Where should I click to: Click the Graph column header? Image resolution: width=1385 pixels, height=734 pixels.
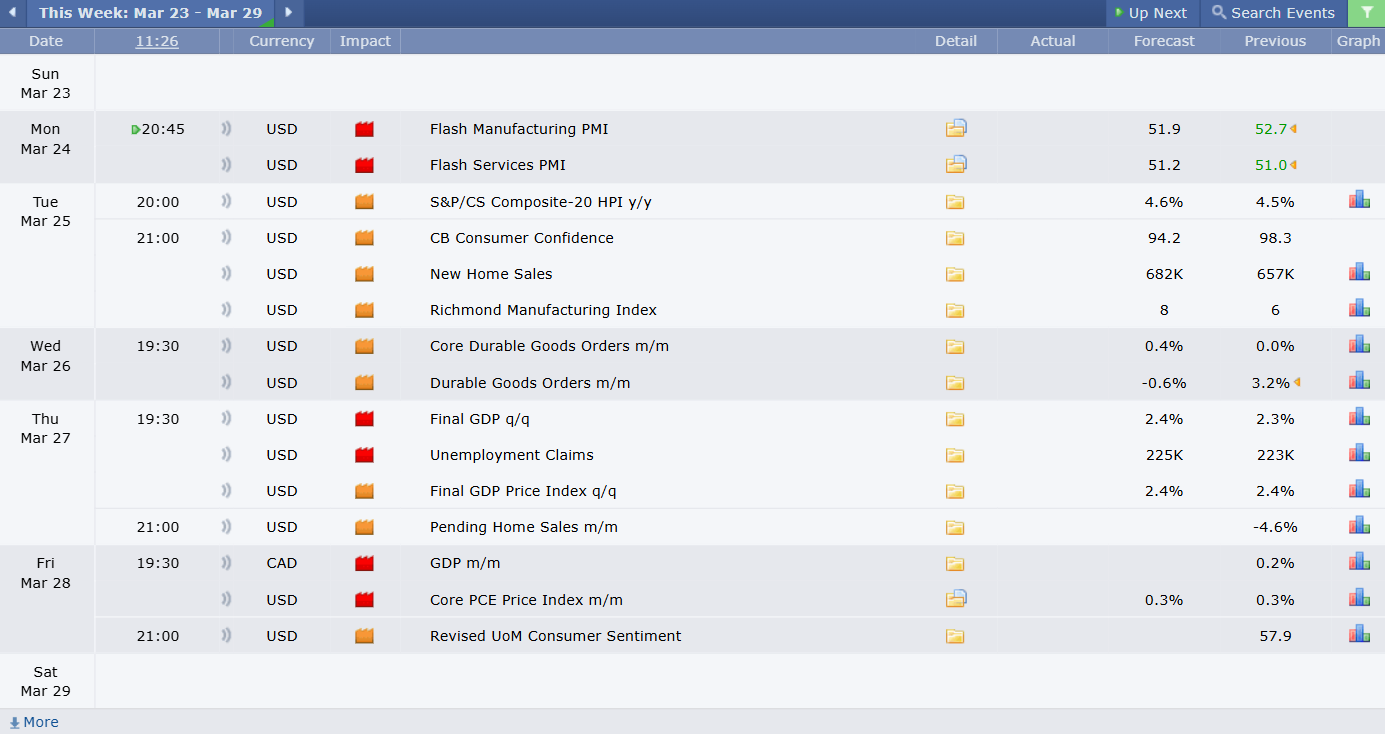[x=1358, y=41]
